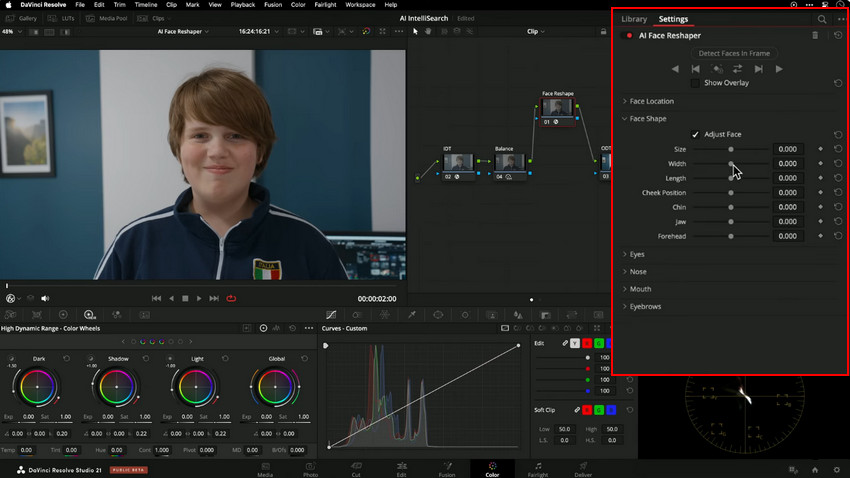The height and width of the screenshot is (478, 850).
Task: Jump to the first frame of clip
Action: coord(156,299)
